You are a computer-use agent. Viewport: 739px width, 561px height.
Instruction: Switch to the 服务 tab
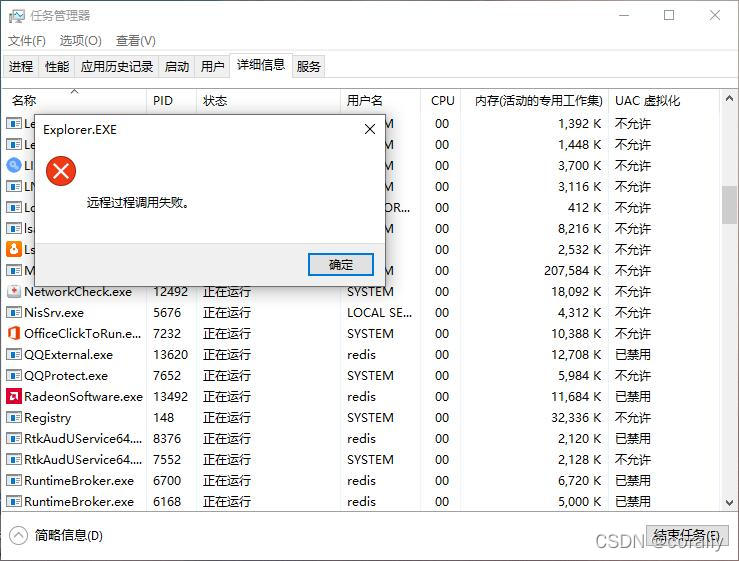(x=309, y=66)
